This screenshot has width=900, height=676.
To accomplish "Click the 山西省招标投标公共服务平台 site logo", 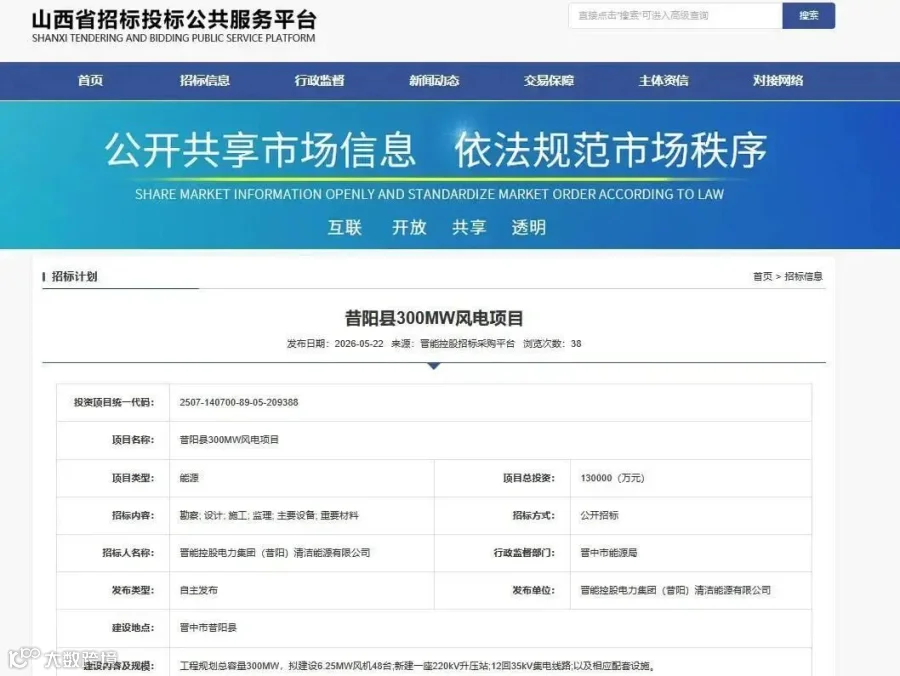I will pyautogui.click(x=174, y=27).
